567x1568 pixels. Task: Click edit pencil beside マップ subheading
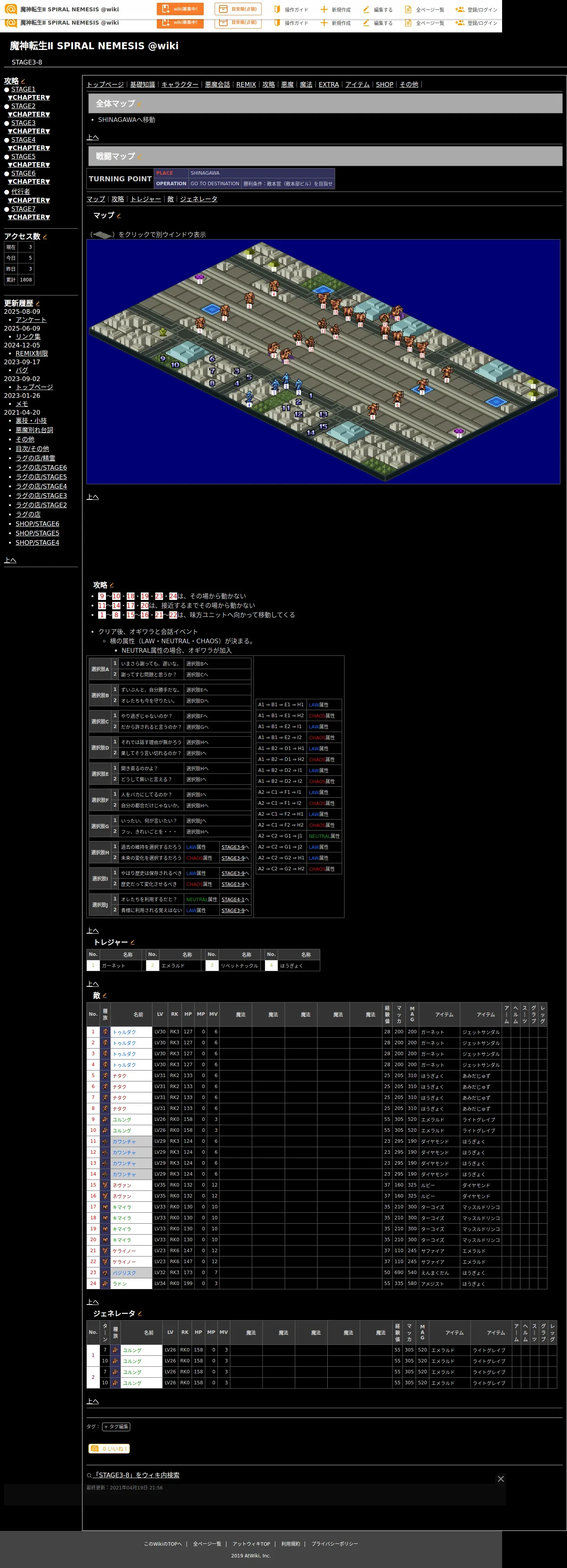pos(119,215)
